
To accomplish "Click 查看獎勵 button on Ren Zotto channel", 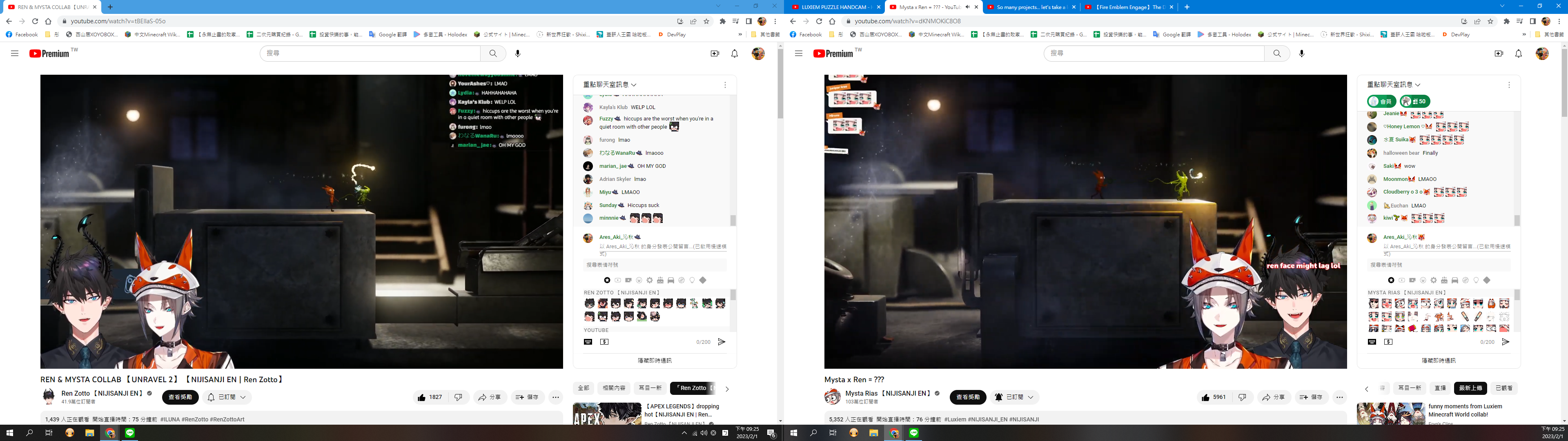I will 180,397.
